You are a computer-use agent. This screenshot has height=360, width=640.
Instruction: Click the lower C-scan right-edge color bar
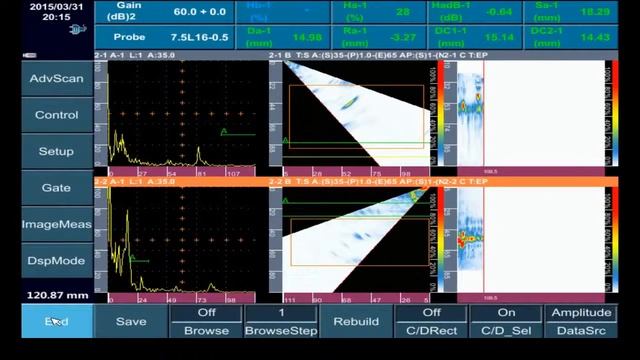click(x=615, y=239)
